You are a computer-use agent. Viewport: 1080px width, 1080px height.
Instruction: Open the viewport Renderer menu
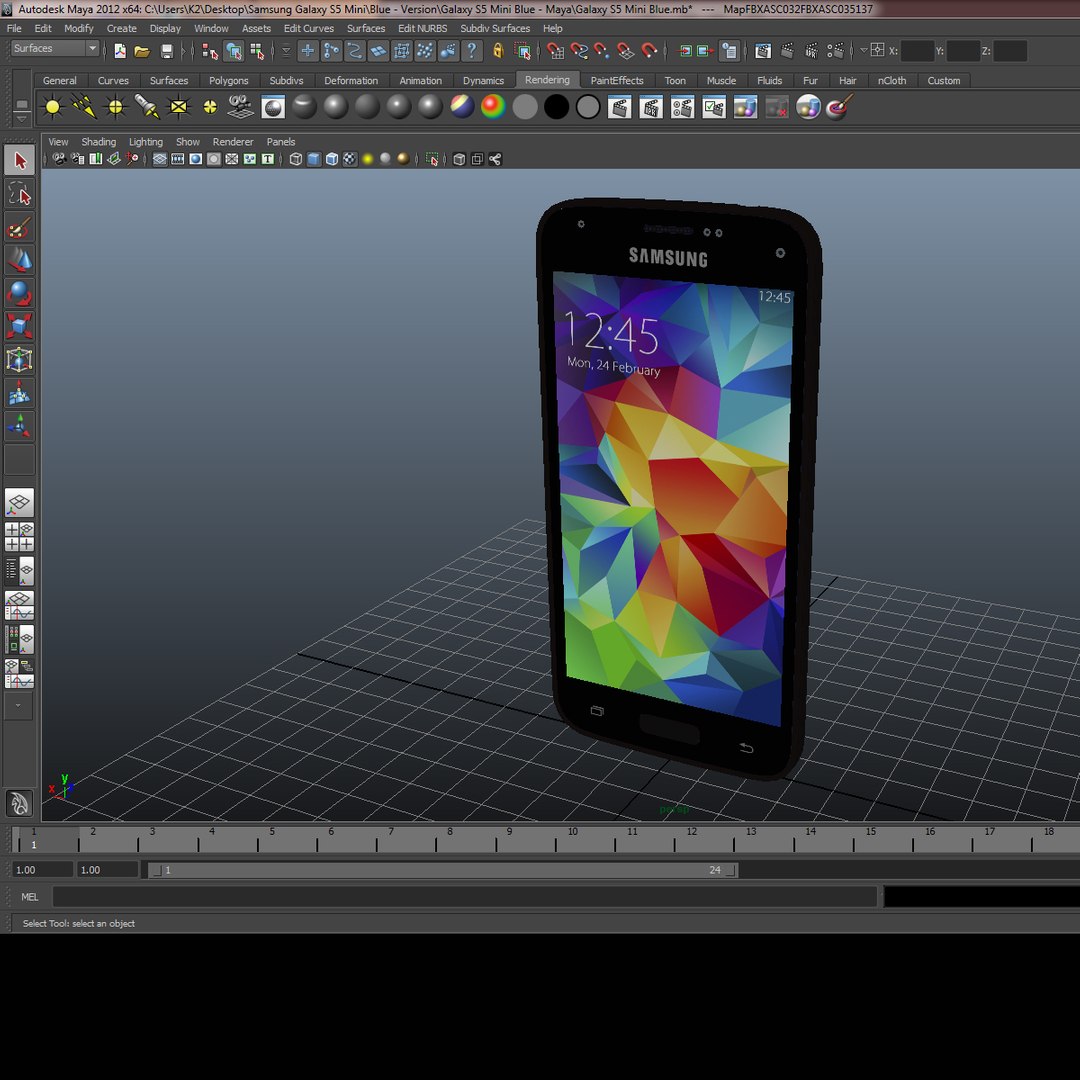[233, 142]
